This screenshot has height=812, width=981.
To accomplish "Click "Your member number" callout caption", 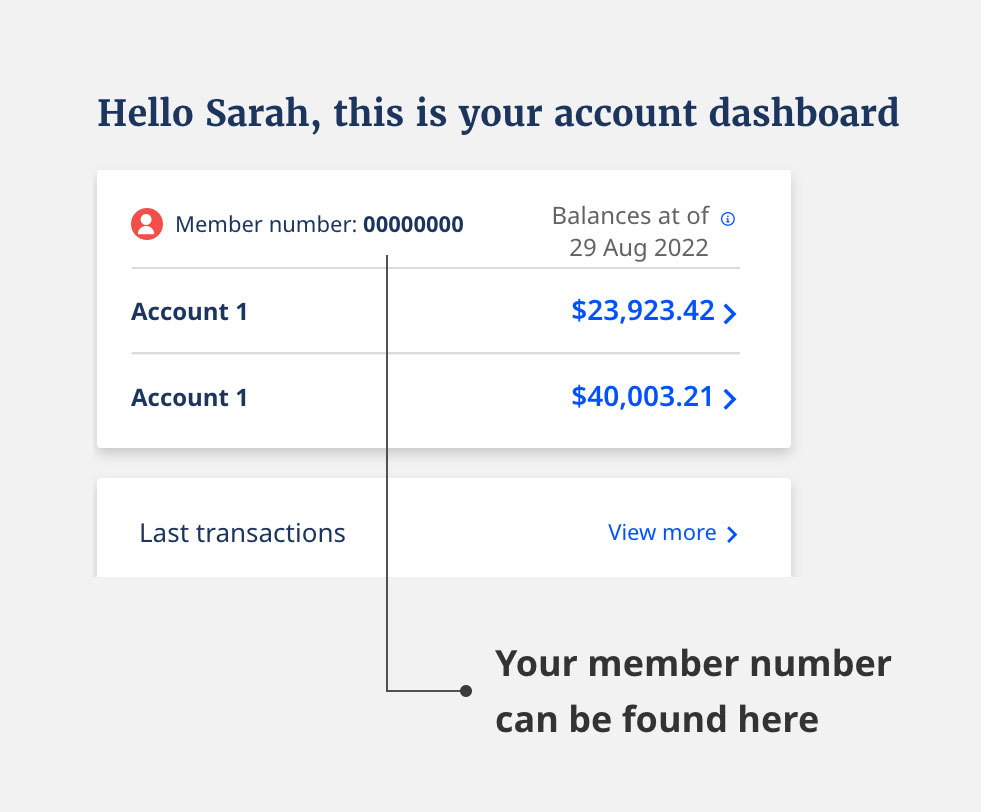I will click(693, 664).
